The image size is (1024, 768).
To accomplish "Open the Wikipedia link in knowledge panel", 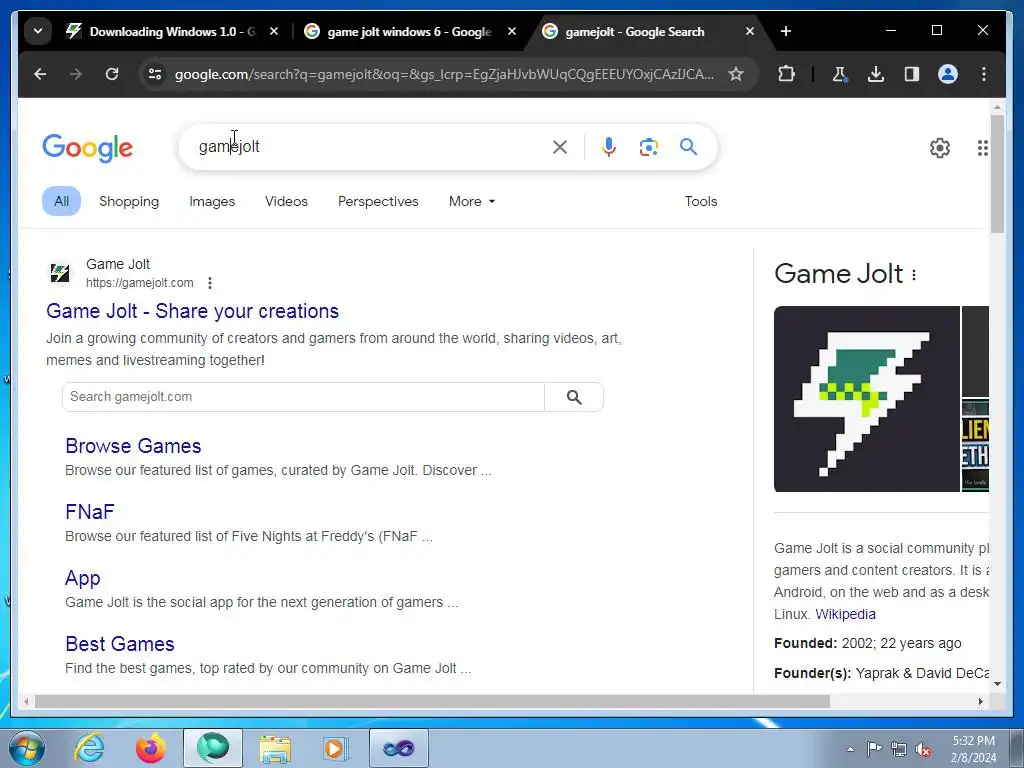I will click(x=846, y=614).
